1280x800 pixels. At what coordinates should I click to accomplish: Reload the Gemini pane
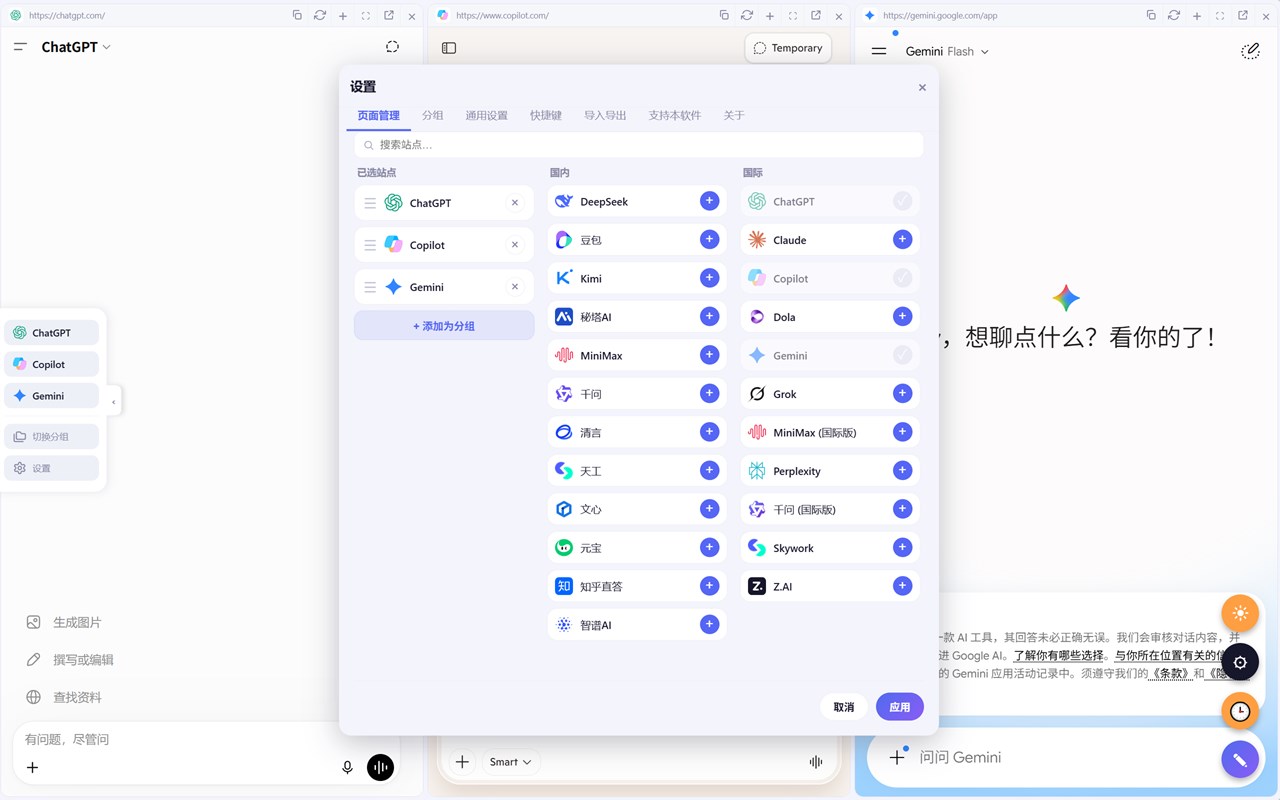pyautogui.click(x=1174, y=16)
